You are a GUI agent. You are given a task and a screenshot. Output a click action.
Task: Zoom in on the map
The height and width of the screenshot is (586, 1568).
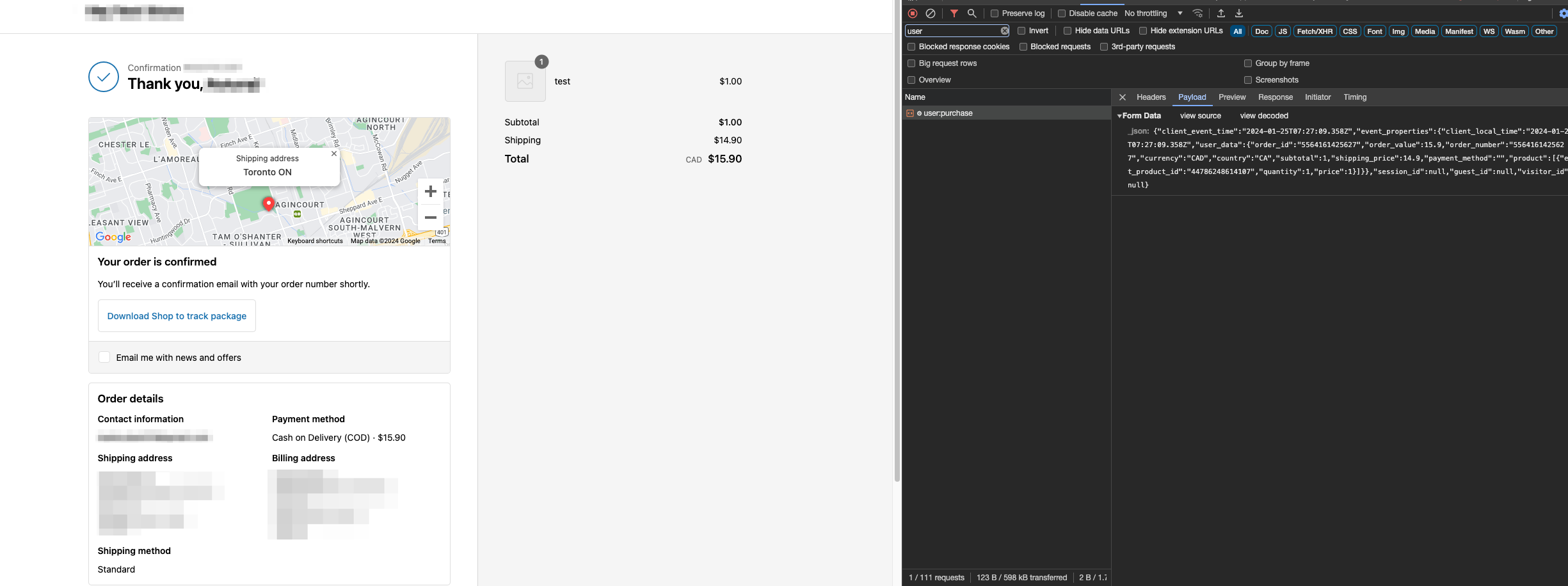pos(431,191)
